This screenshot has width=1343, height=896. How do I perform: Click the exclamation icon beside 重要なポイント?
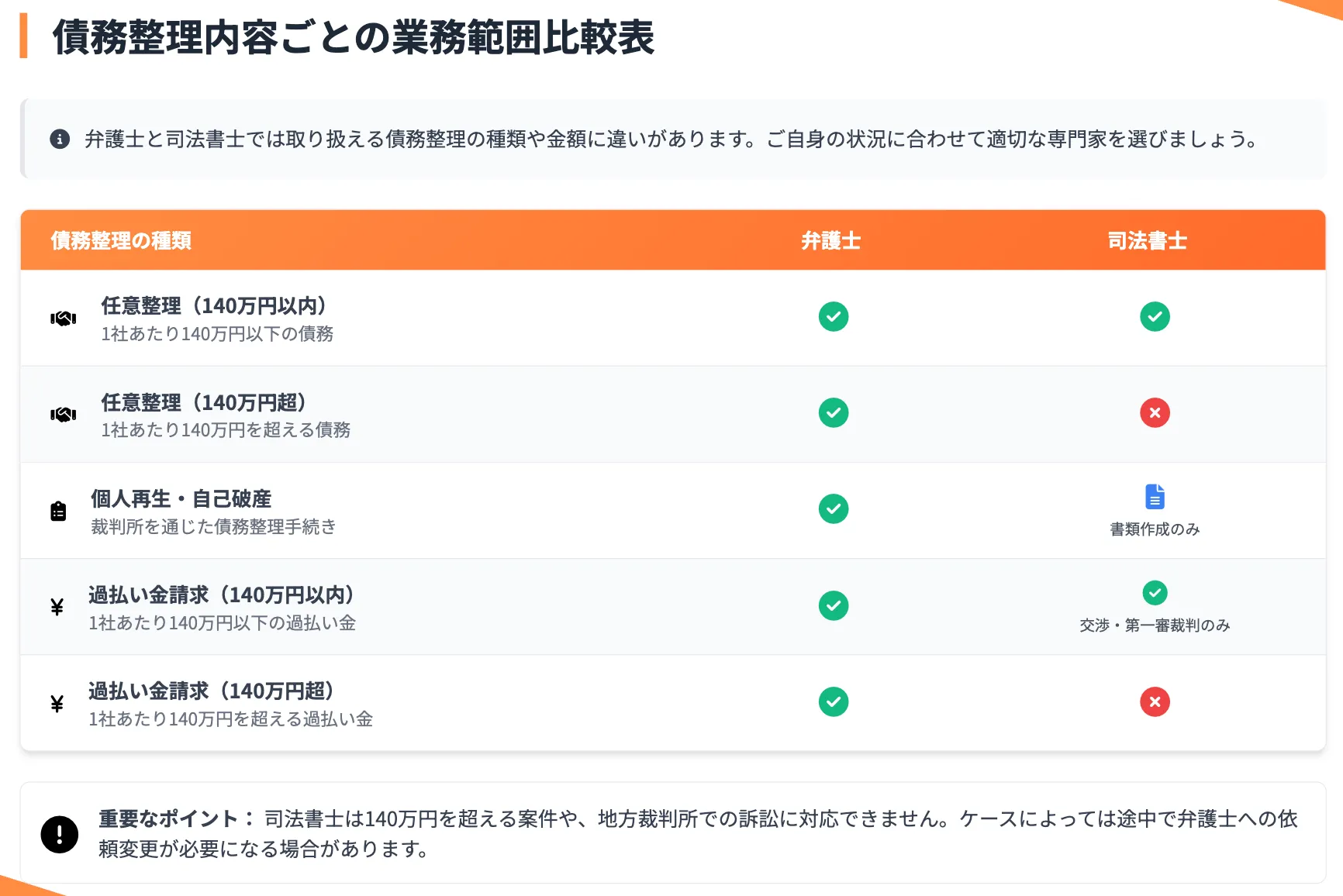[60, 834]
